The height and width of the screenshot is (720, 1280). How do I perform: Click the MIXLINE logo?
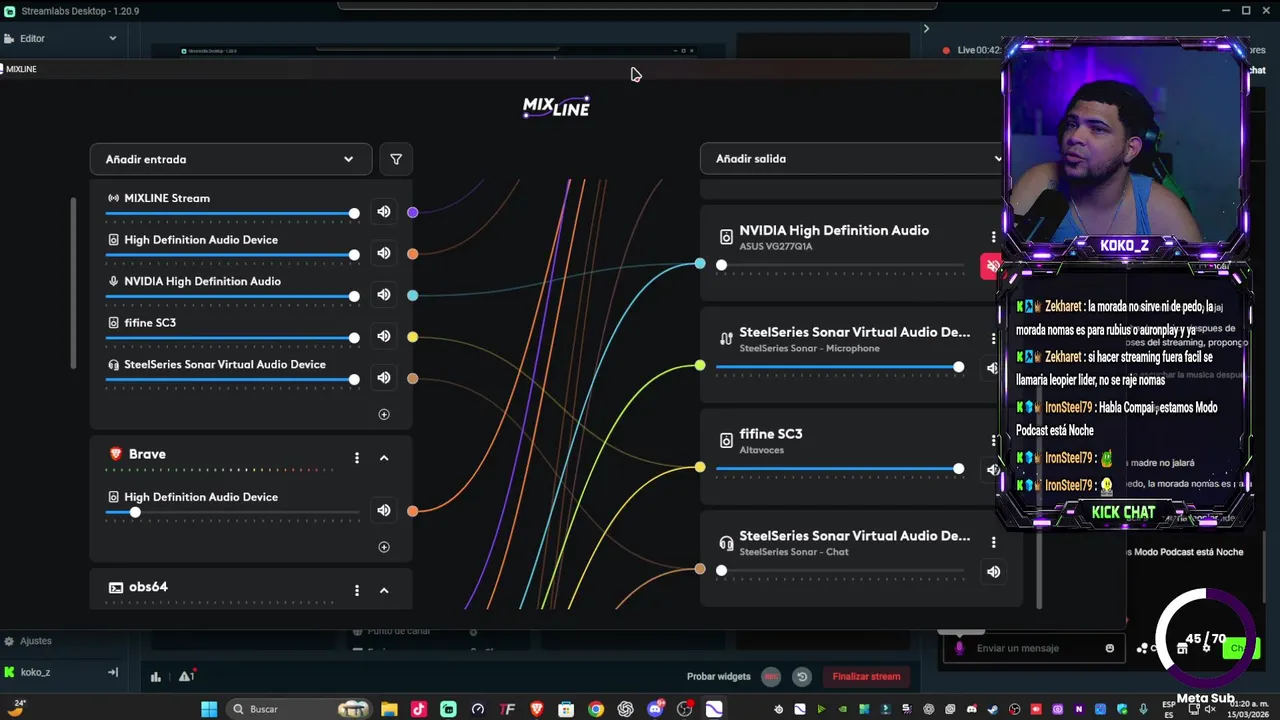(x=556, y=107)
